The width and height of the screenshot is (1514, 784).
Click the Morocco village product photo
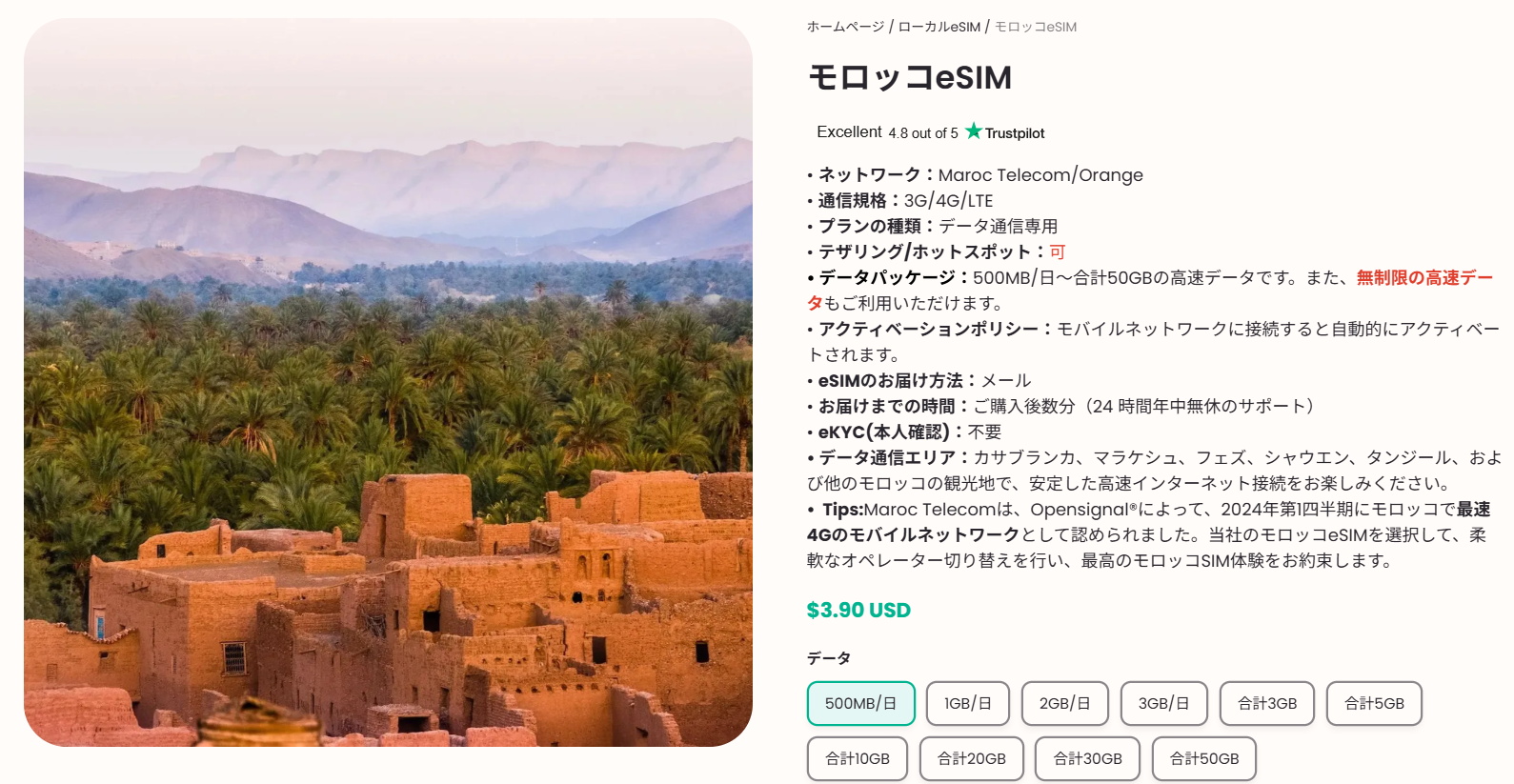(x=388, y=382)
